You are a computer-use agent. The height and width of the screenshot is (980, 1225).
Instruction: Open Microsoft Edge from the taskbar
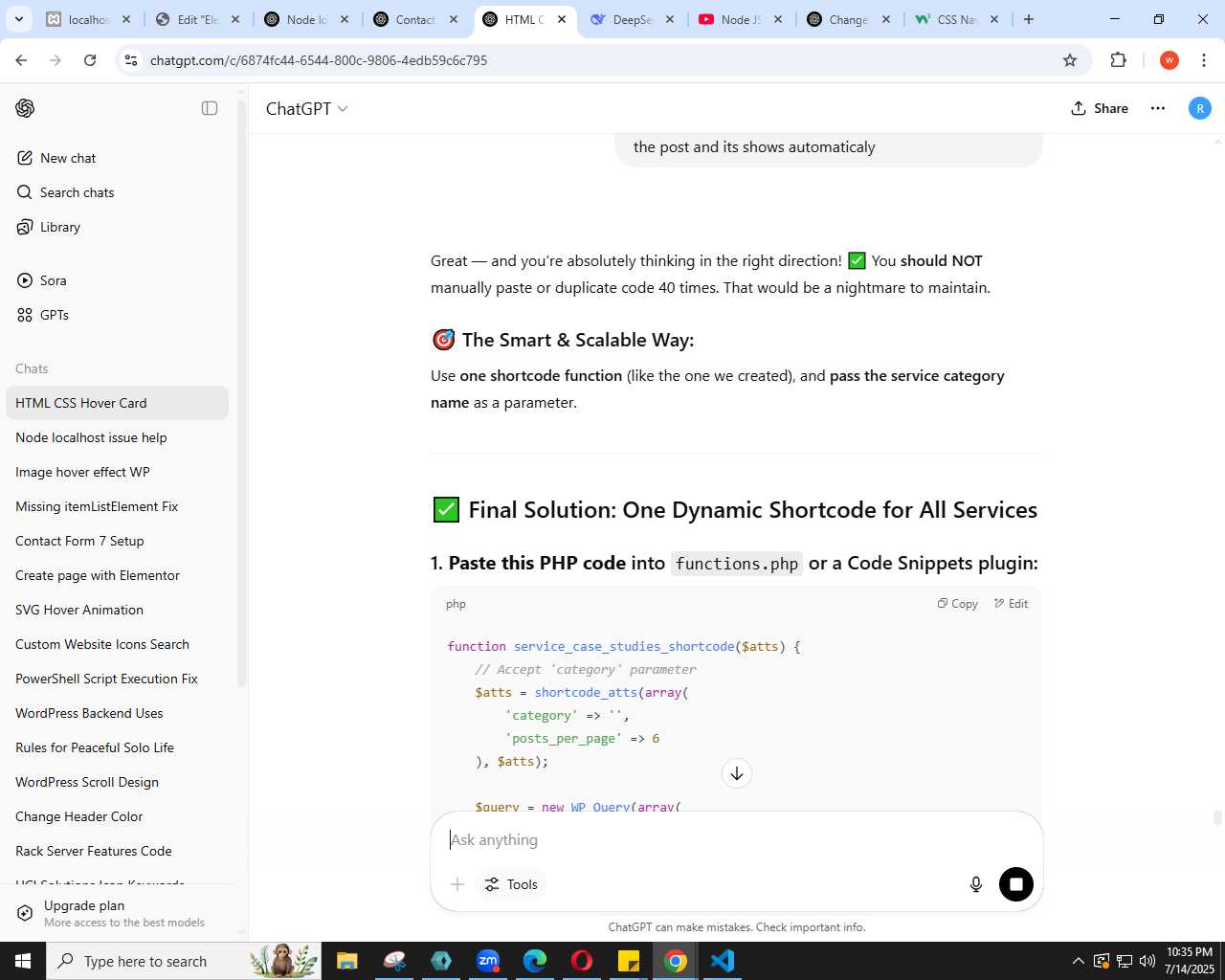pos(535,961)
